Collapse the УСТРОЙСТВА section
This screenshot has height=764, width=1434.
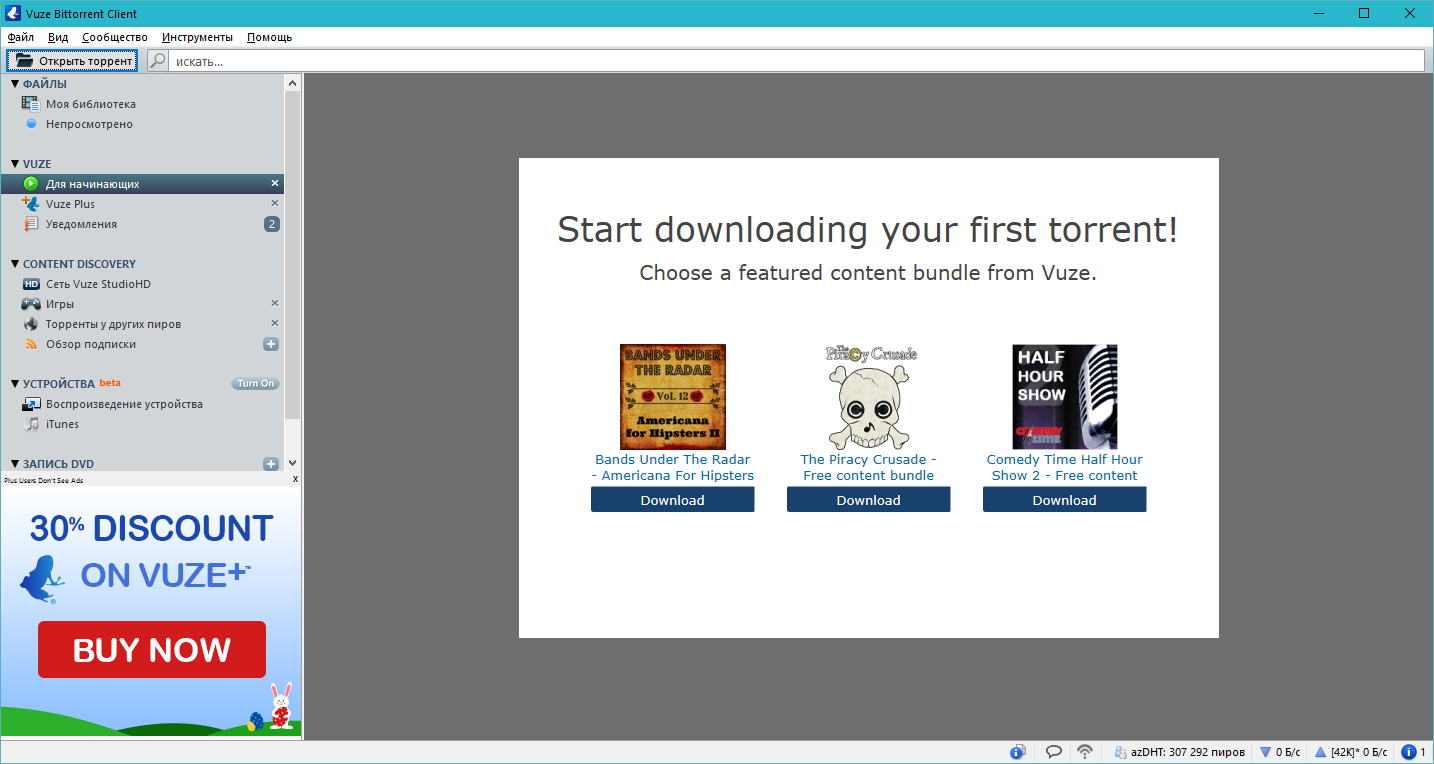click(x=15, y=384)
